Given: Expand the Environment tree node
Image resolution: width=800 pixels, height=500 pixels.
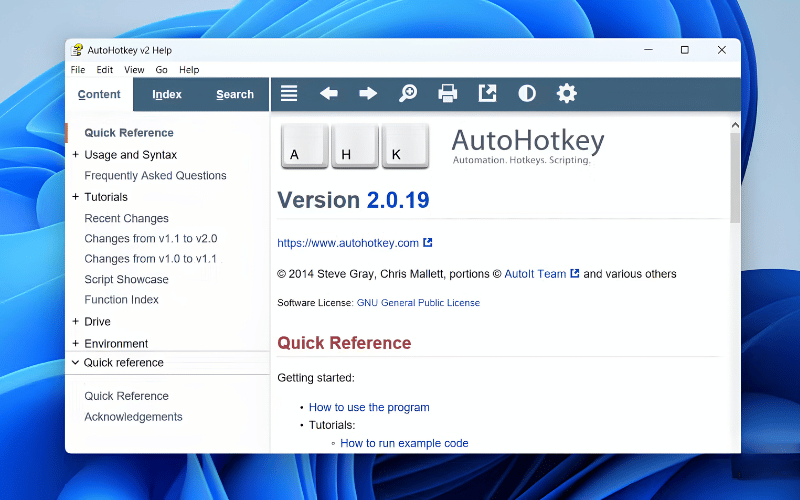Looking at the screenshot, I should pos(76,343).
